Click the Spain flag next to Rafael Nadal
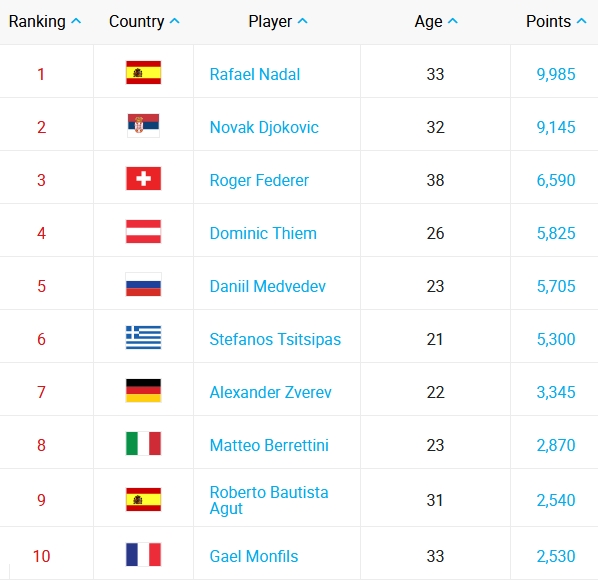Screen dimensions: 598x580 tap(143, 72)
